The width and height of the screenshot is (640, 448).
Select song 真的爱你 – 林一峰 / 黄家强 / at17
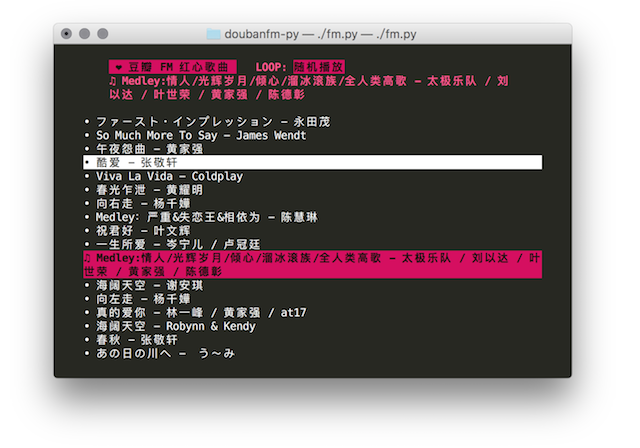tap(196, 313)
